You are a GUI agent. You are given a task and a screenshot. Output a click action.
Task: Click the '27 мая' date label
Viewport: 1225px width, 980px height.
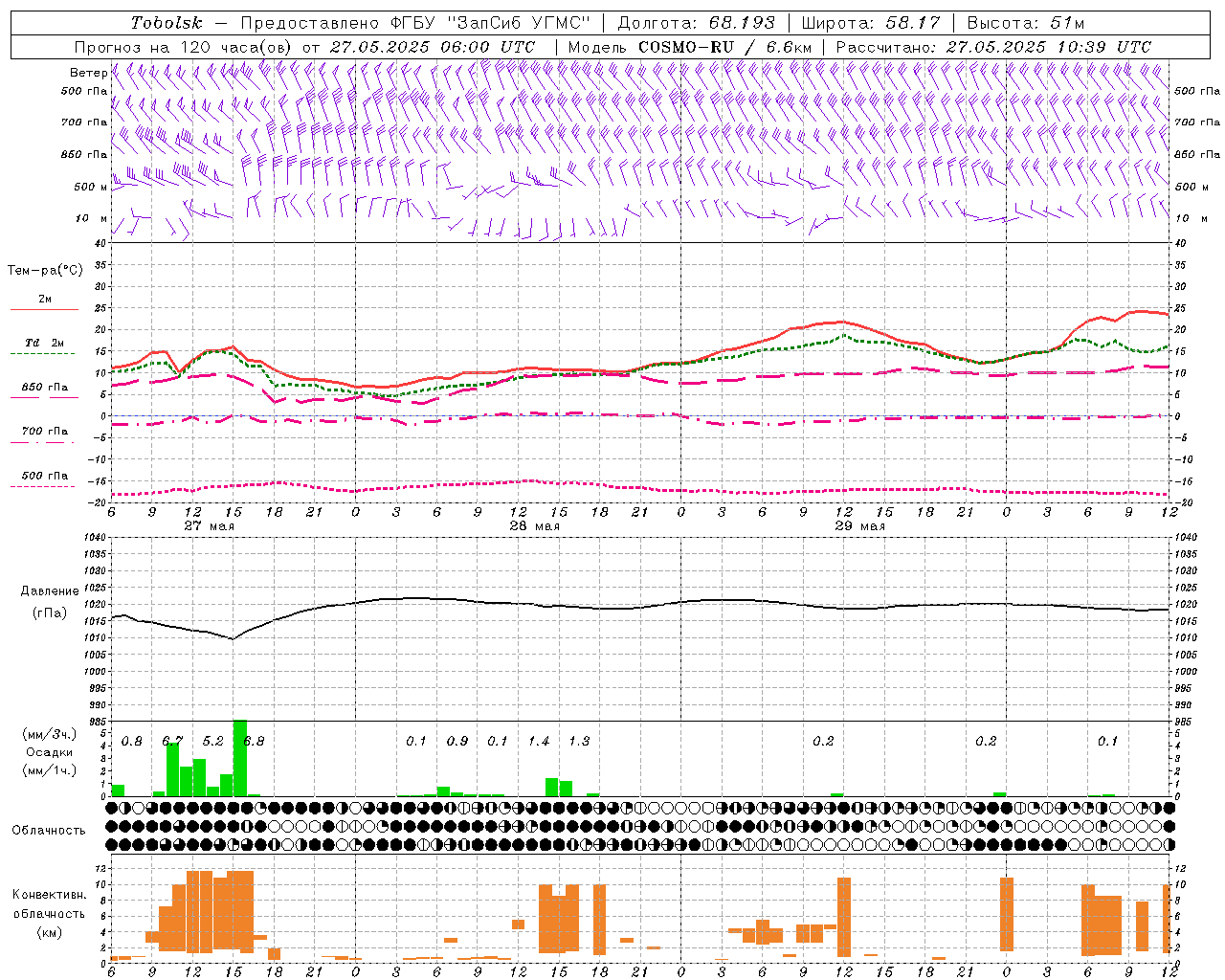click(210, 526)
